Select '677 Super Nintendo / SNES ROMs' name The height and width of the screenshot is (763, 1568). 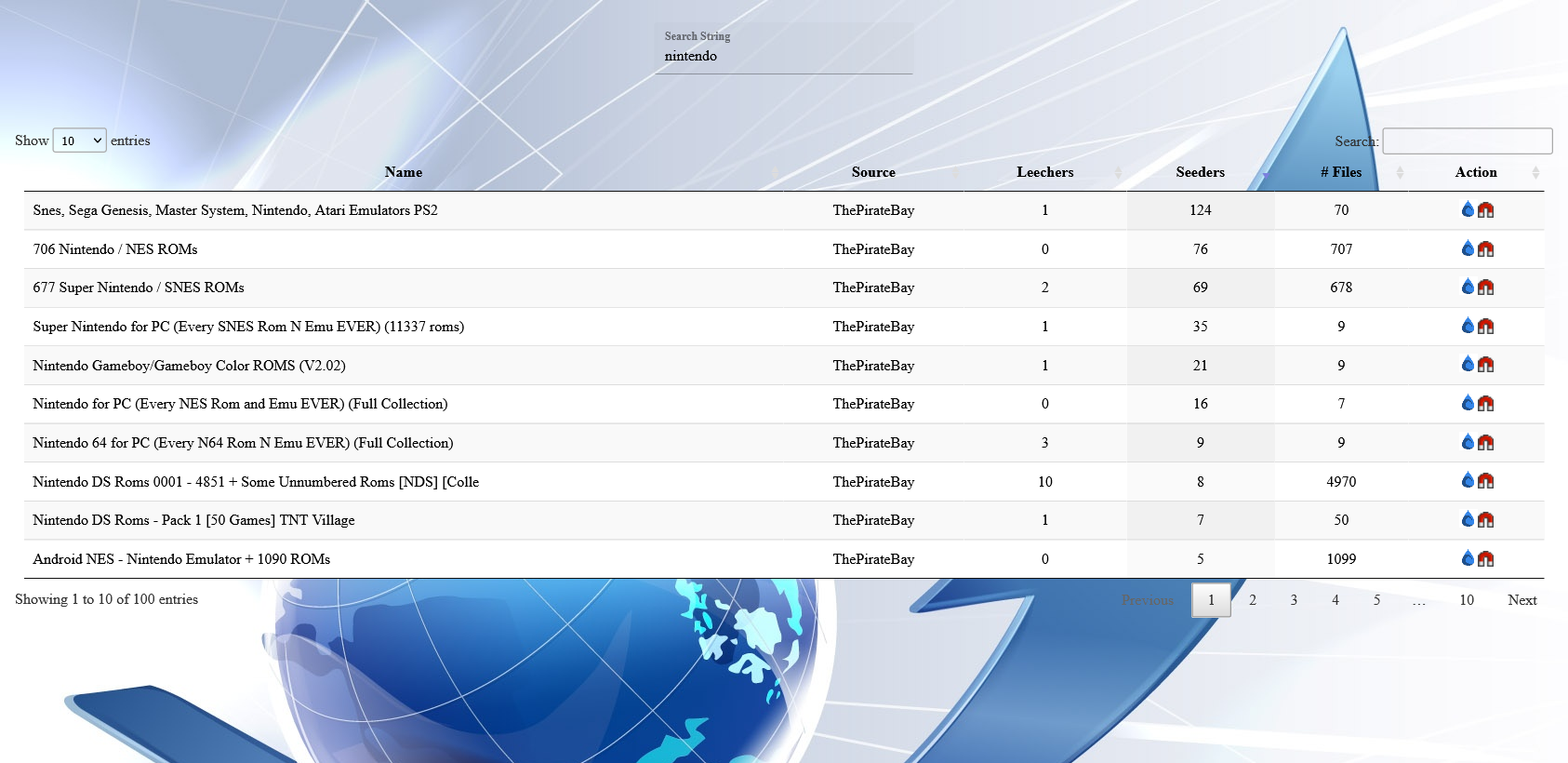point(139,288)
